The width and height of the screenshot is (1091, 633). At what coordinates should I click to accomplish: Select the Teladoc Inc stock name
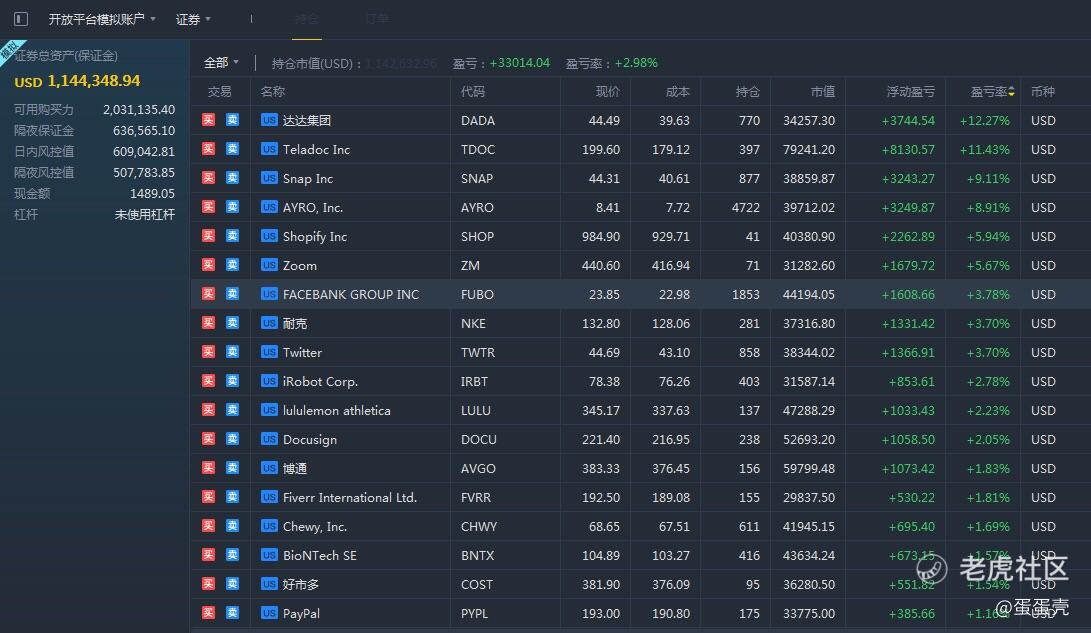(317, 150)
